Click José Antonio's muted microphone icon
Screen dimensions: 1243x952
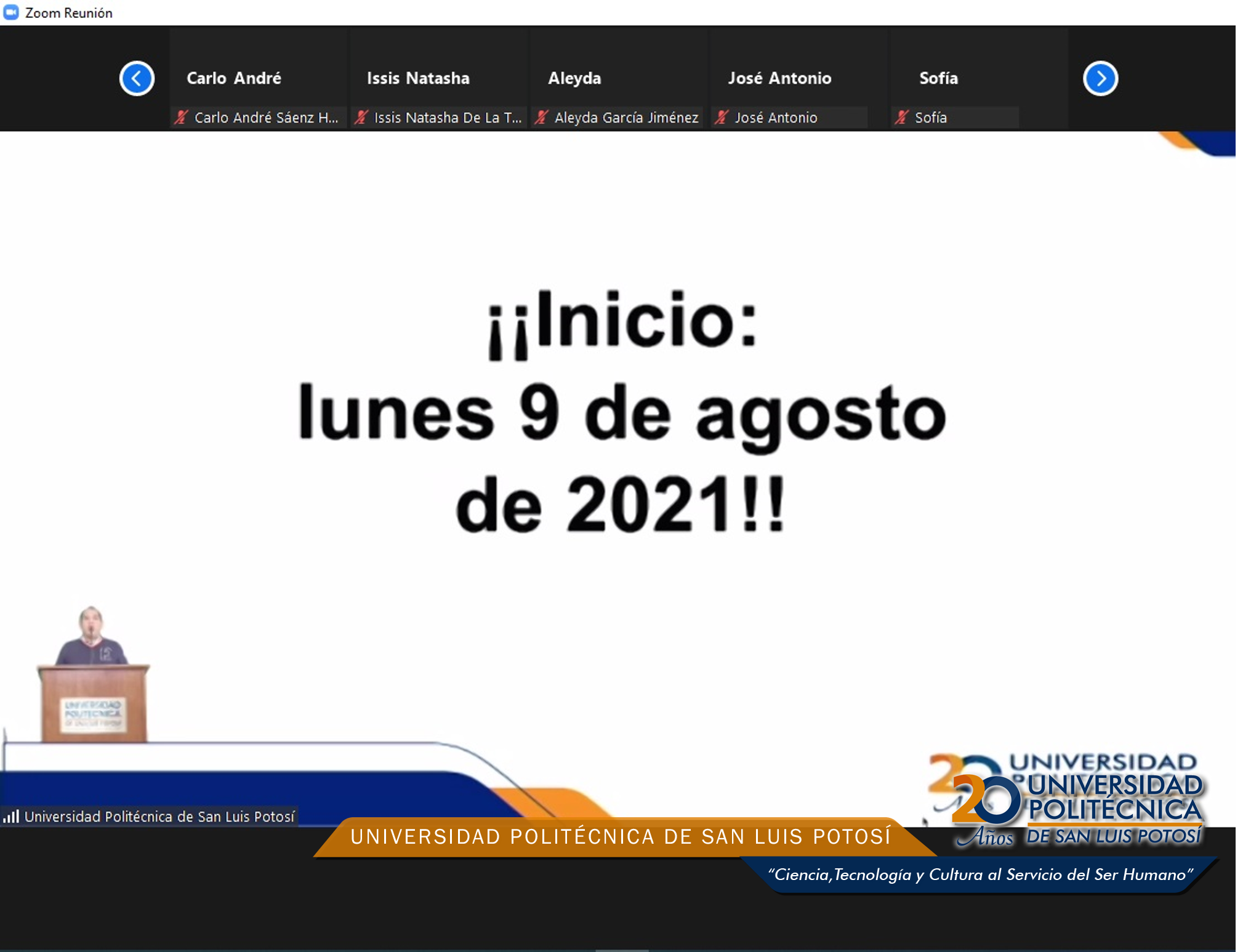pyautogui.click(x=722, y=118)
